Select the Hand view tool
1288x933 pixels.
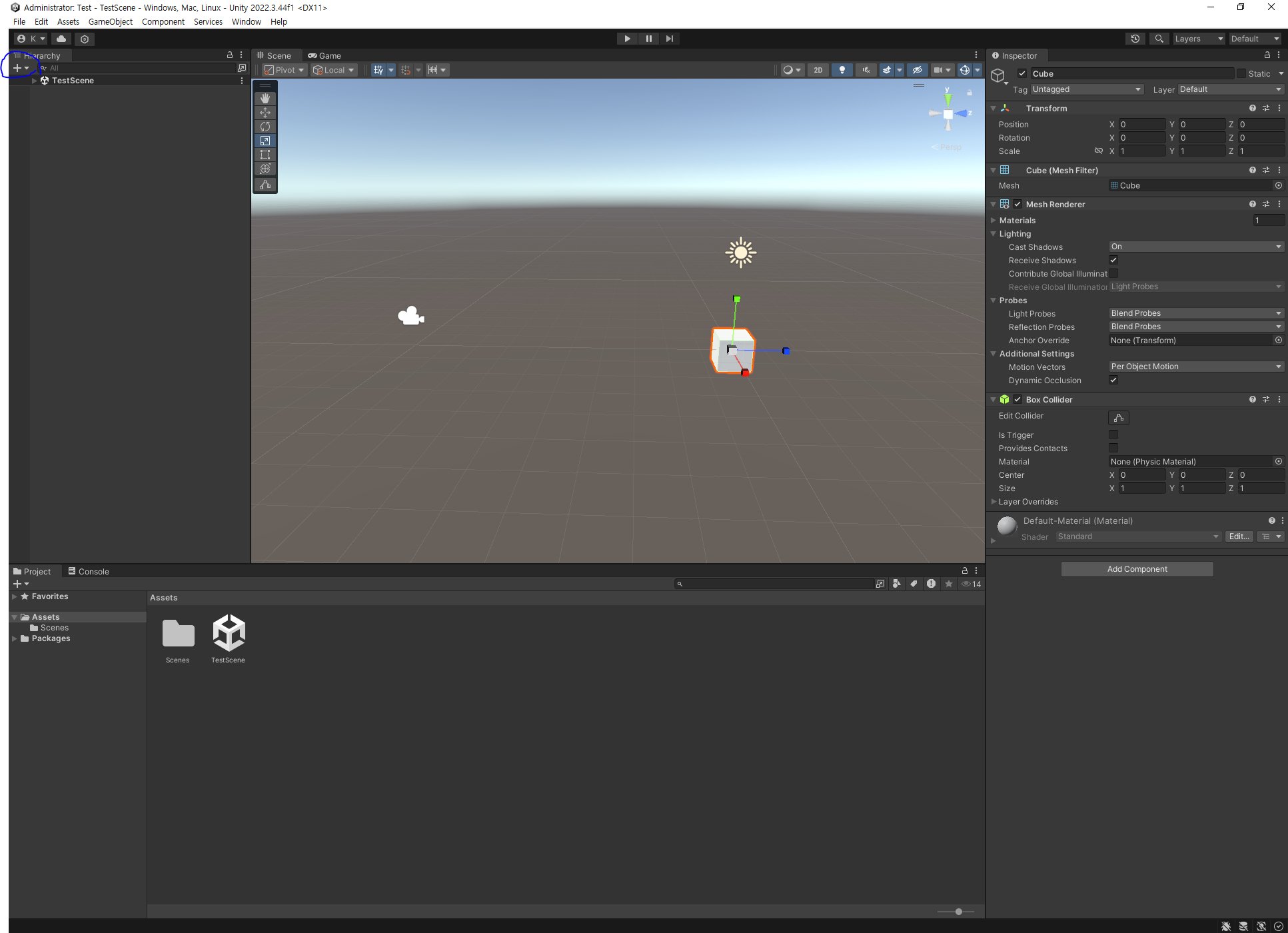(x=265, y=99)
